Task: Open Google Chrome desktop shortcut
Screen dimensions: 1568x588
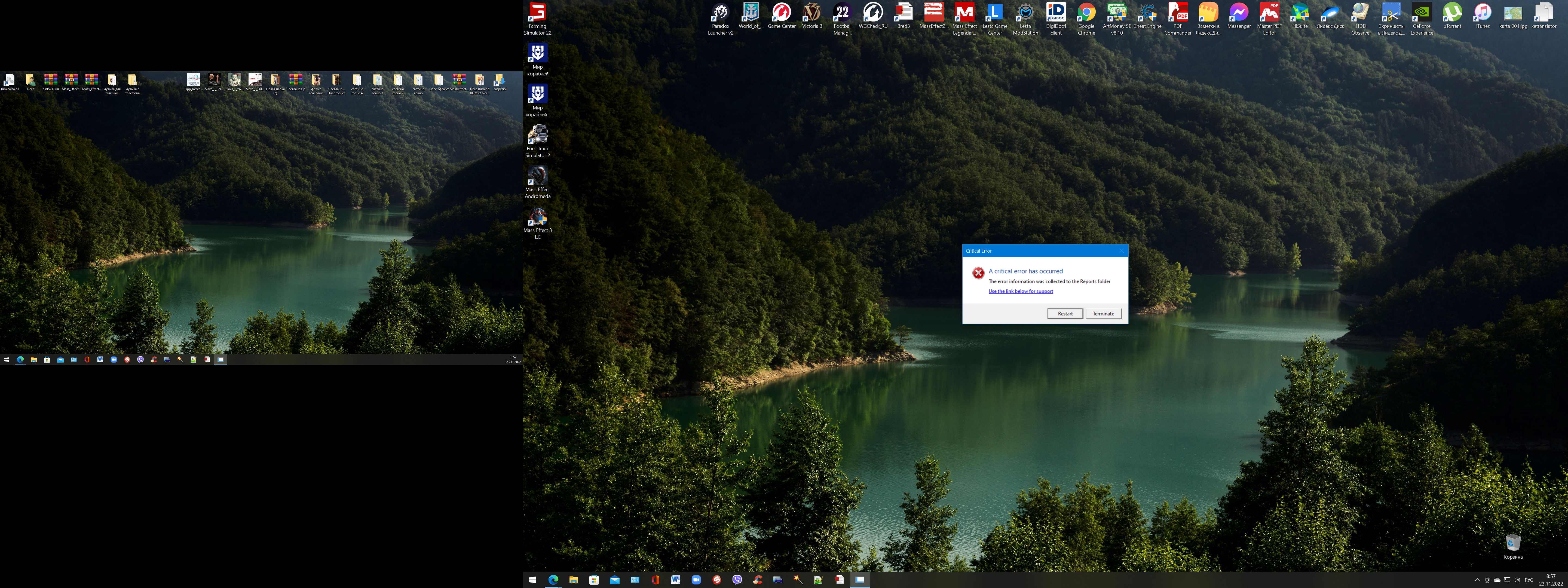Action: click(x=1086, y=19)
